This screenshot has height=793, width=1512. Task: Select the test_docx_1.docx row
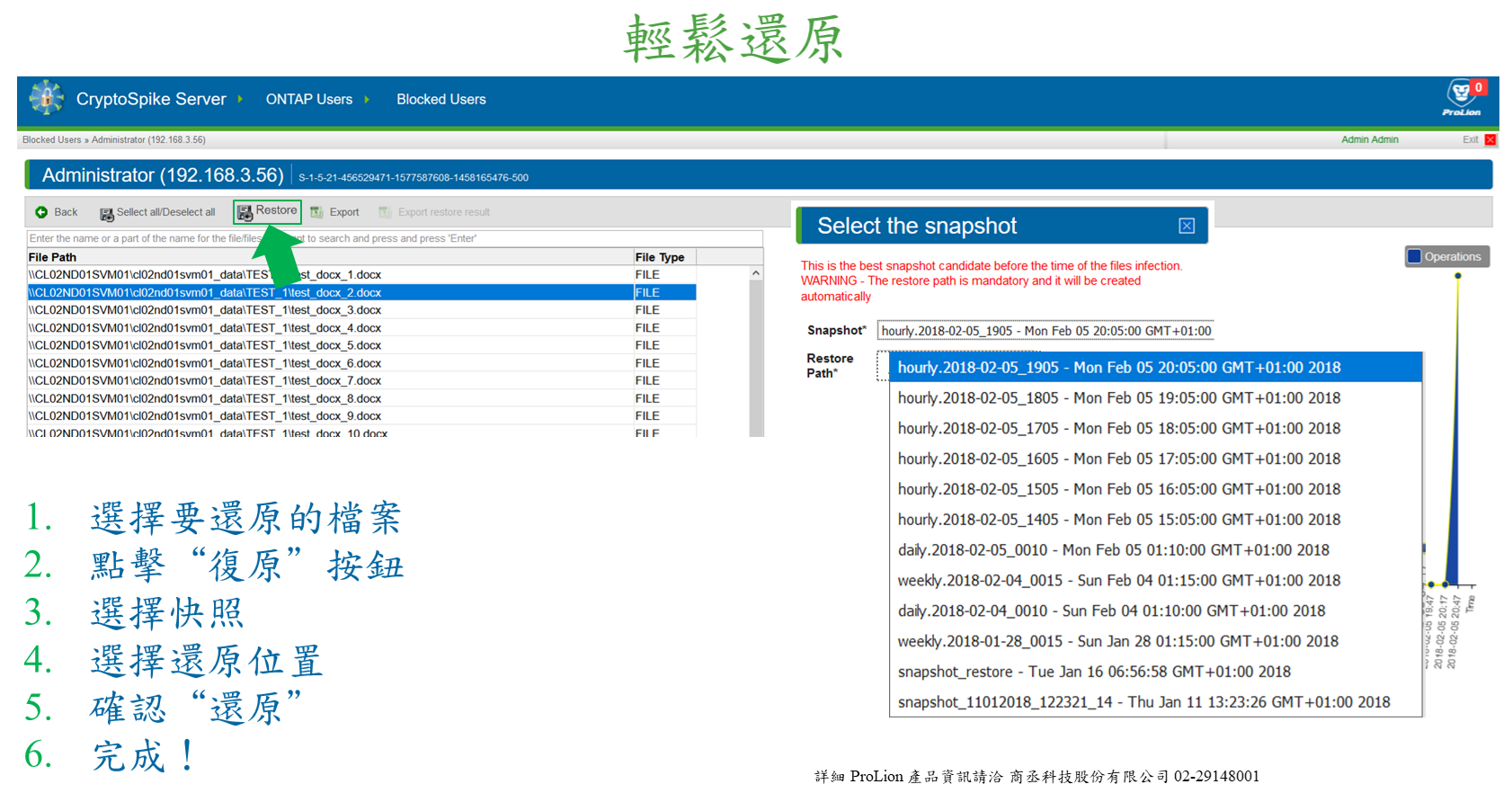click(x=361, y=274)
